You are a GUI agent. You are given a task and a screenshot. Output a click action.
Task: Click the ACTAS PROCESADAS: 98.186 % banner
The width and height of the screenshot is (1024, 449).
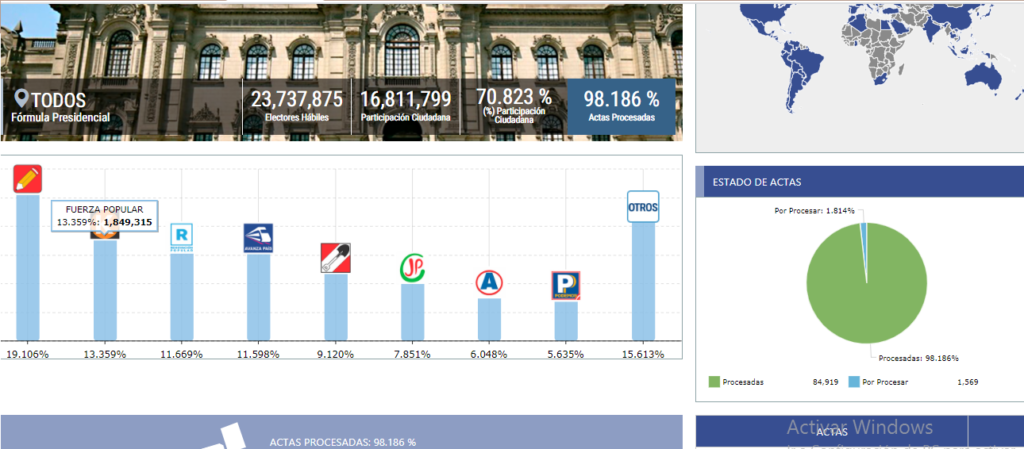tap(342, 441)
